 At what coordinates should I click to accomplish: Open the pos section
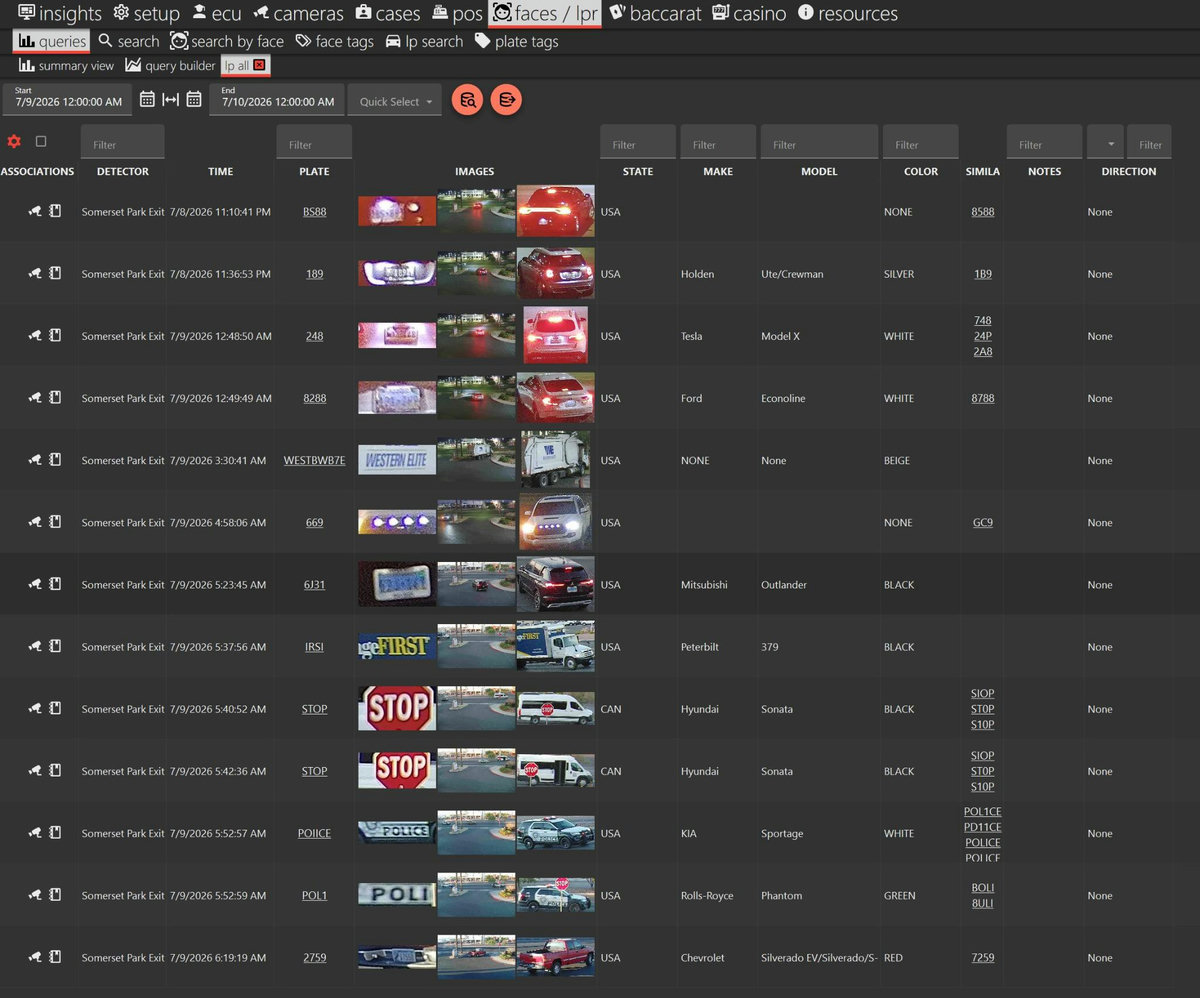point(457,14)
